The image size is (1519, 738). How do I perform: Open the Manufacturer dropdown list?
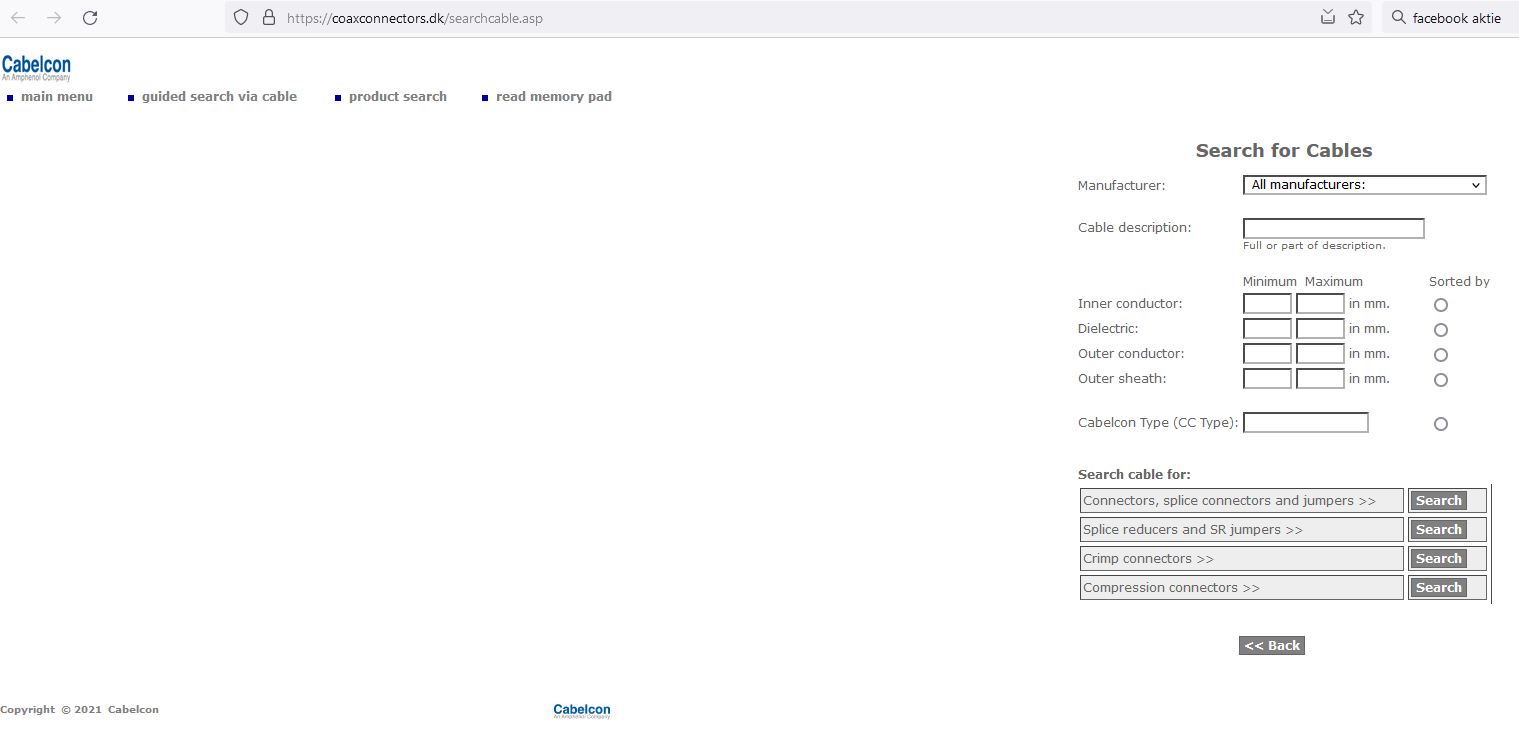1364,185
